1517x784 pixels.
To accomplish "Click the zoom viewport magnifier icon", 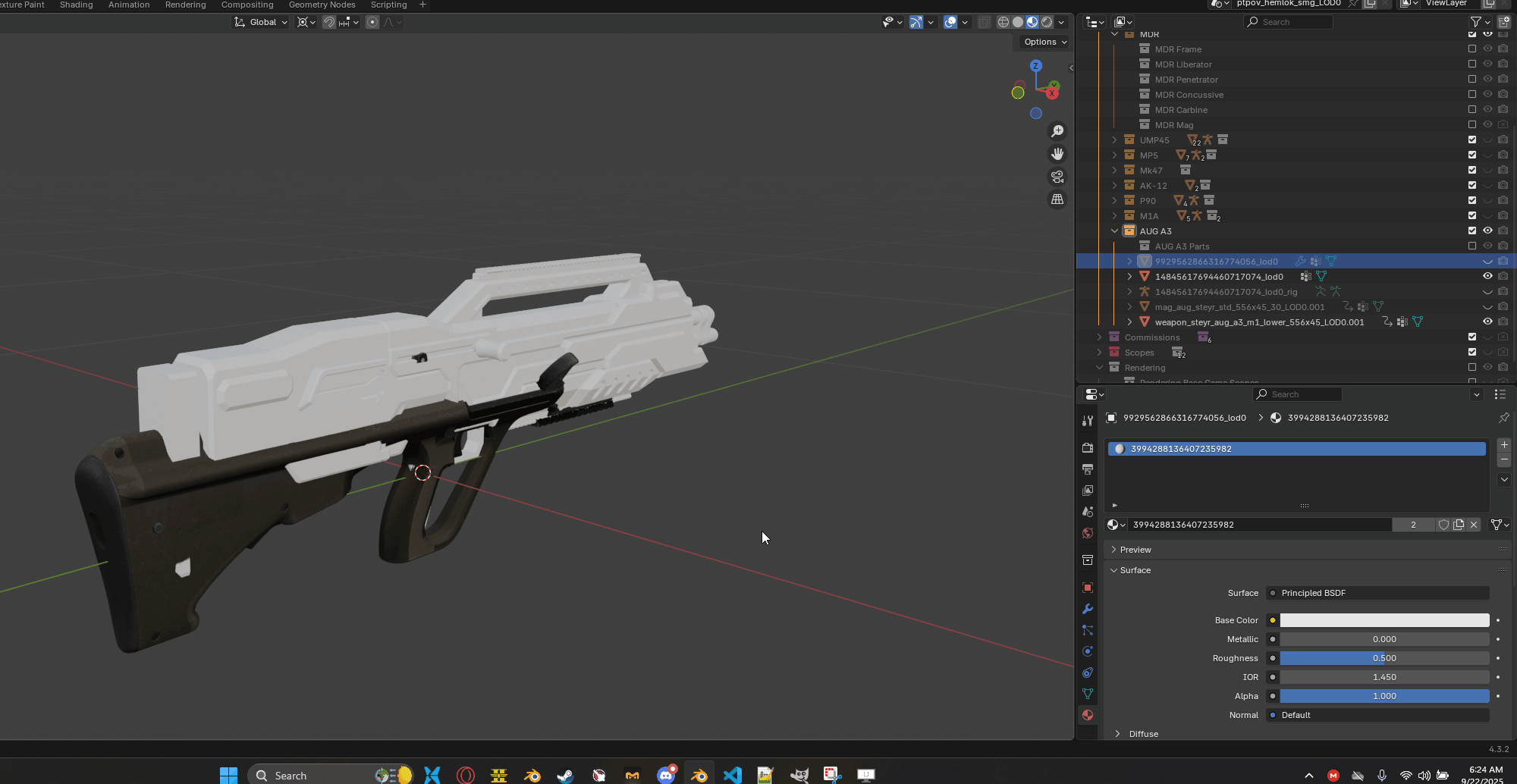I will click(1057, 131).
